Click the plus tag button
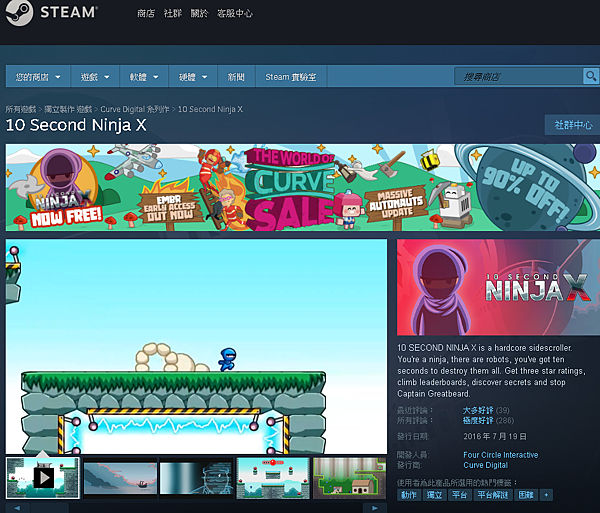 pos(546,495)
